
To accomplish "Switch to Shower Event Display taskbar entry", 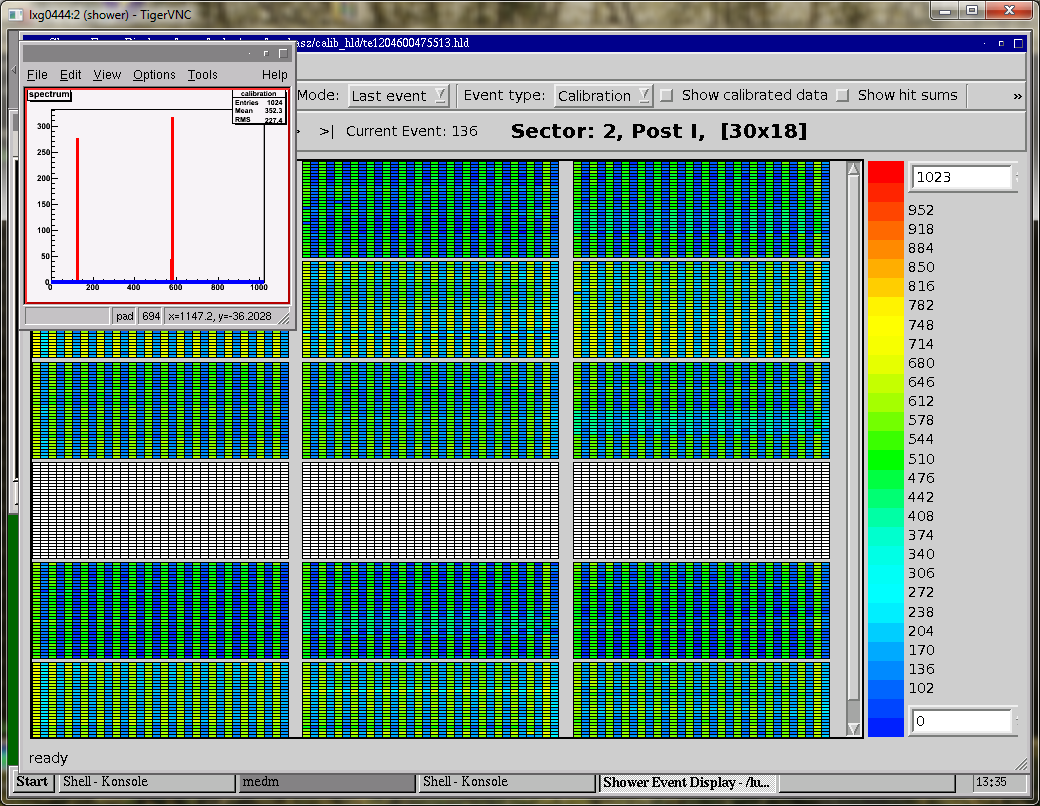I will [x=688, y=782].
